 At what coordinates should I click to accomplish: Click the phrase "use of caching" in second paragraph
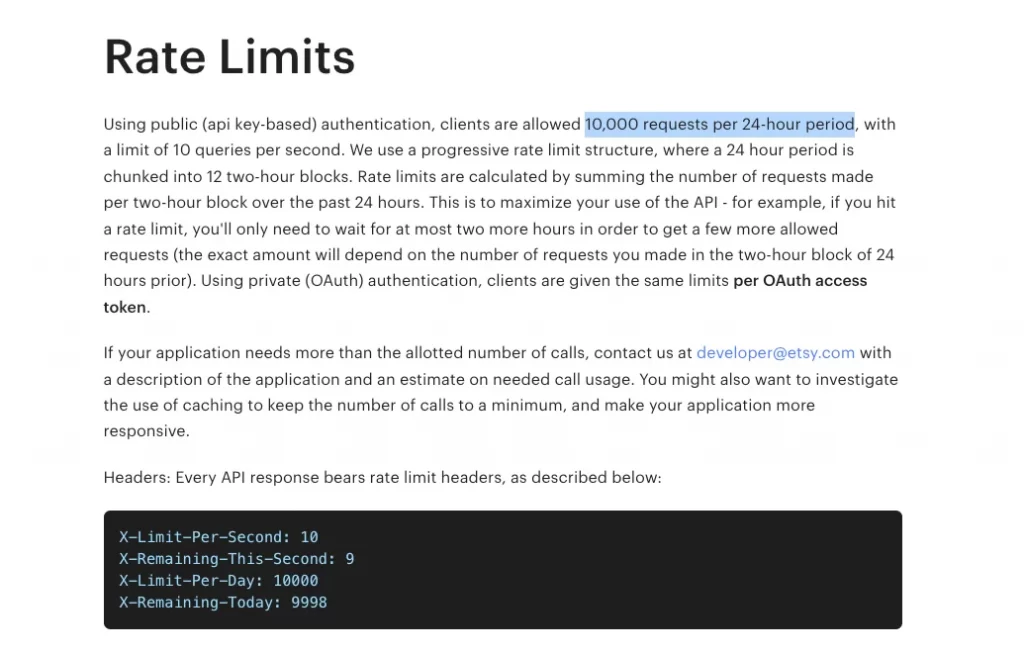tap(183, 405)
